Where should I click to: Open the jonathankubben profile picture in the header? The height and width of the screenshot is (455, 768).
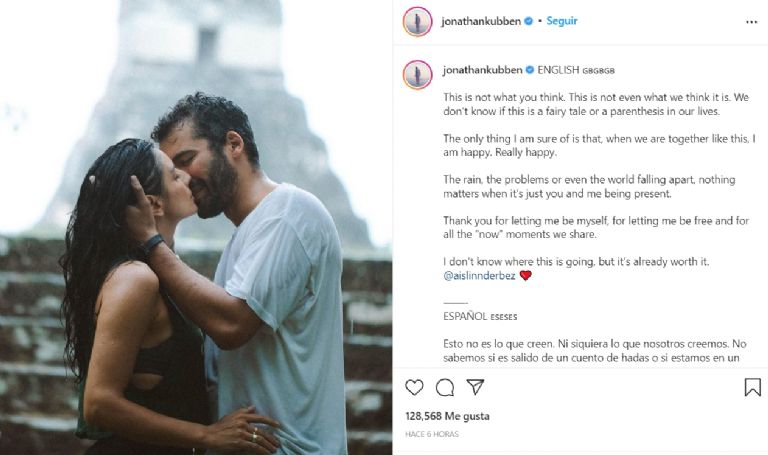click(417, 22)
